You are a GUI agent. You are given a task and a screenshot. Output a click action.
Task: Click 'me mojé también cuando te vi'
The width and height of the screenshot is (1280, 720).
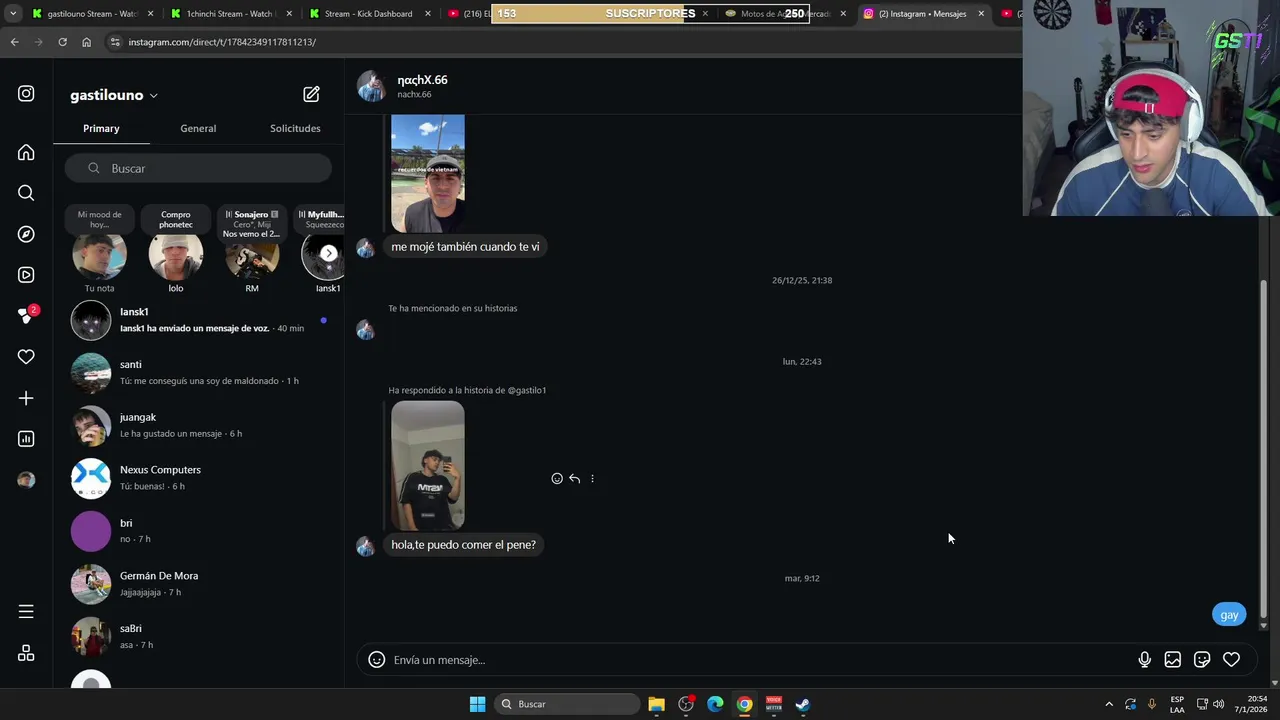[465, 247]
